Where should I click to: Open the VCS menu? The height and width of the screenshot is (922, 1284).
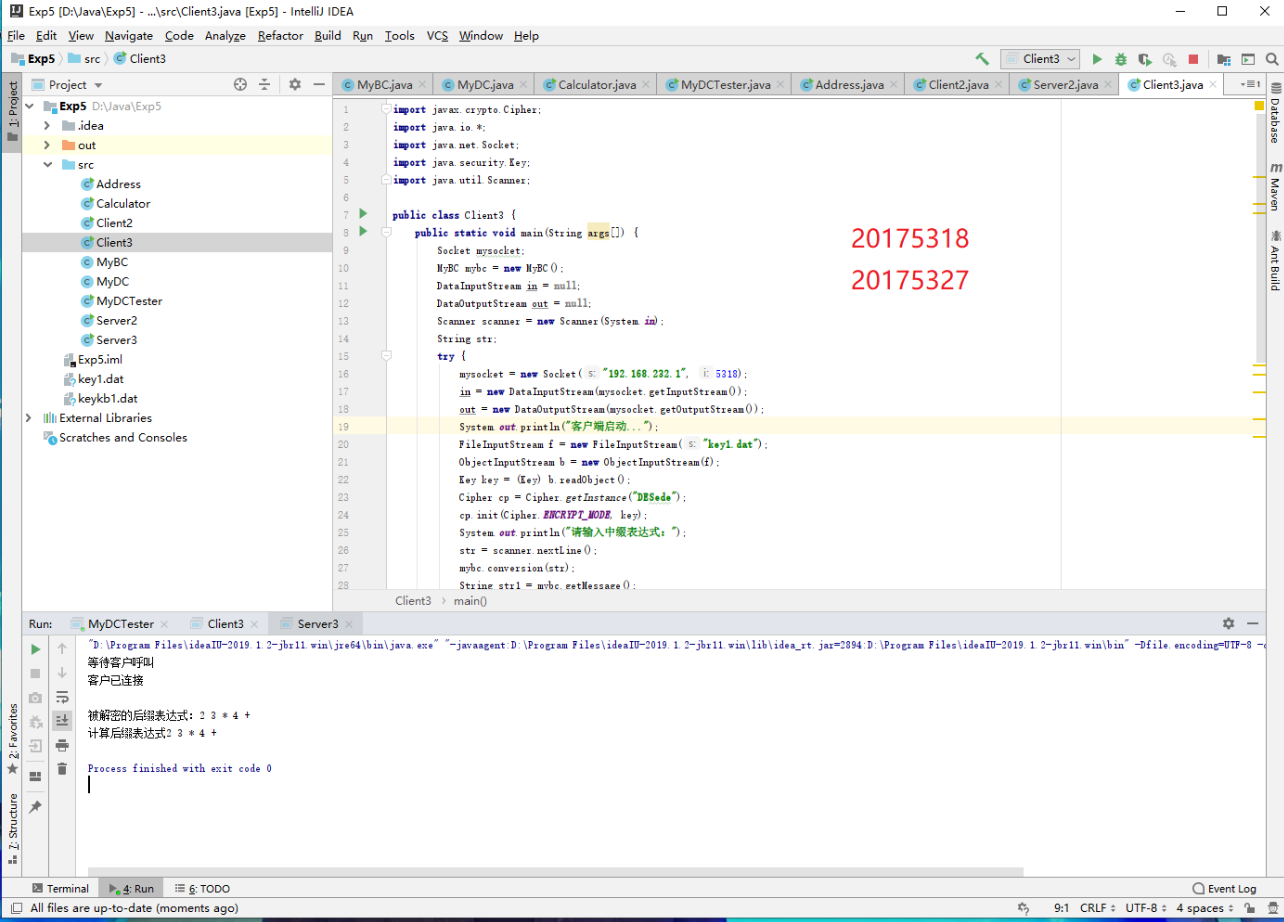[x=437, y=35]
